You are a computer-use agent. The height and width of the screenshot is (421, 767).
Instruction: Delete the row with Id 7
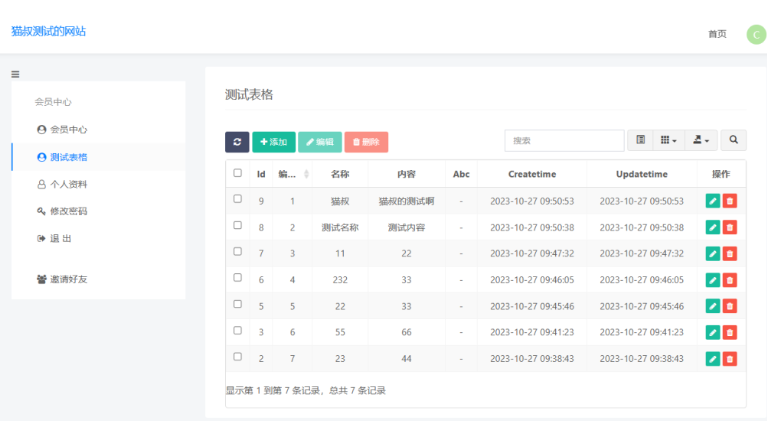[x=730, y=254]
